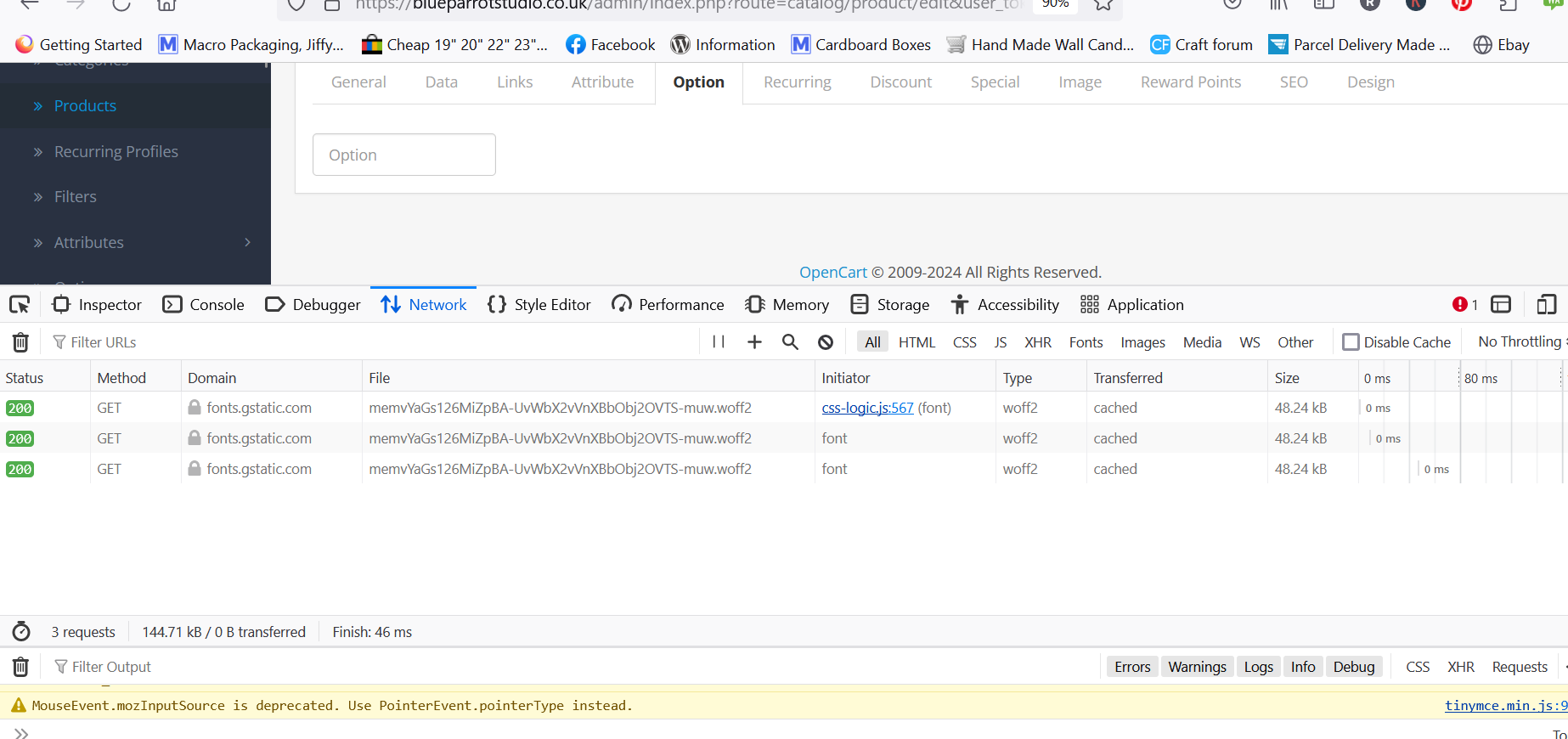
Task: Open the Application panel
Action: click(1131, 304)
